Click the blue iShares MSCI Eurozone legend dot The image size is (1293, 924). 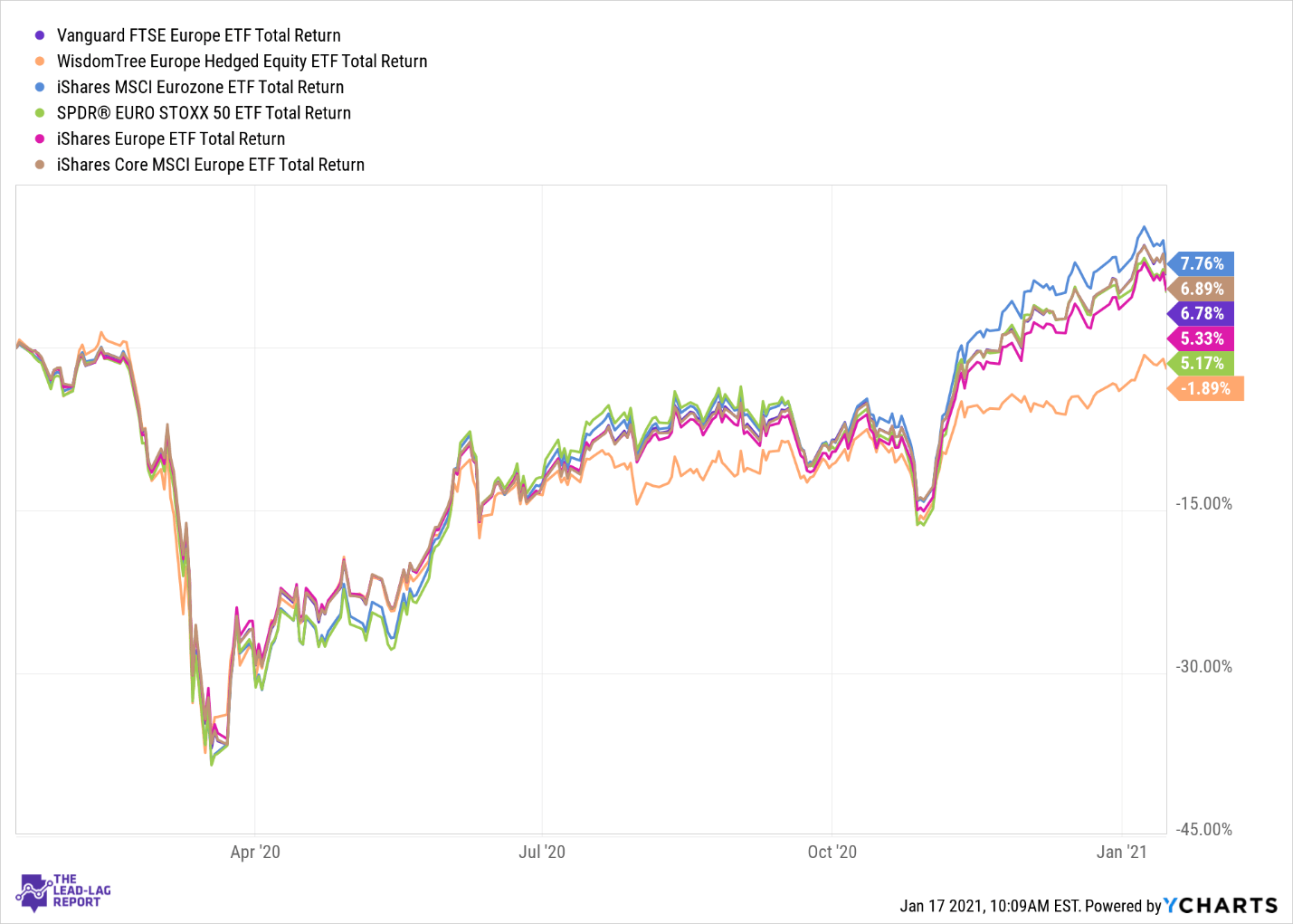pyautogui.click(x=40, y=87)
